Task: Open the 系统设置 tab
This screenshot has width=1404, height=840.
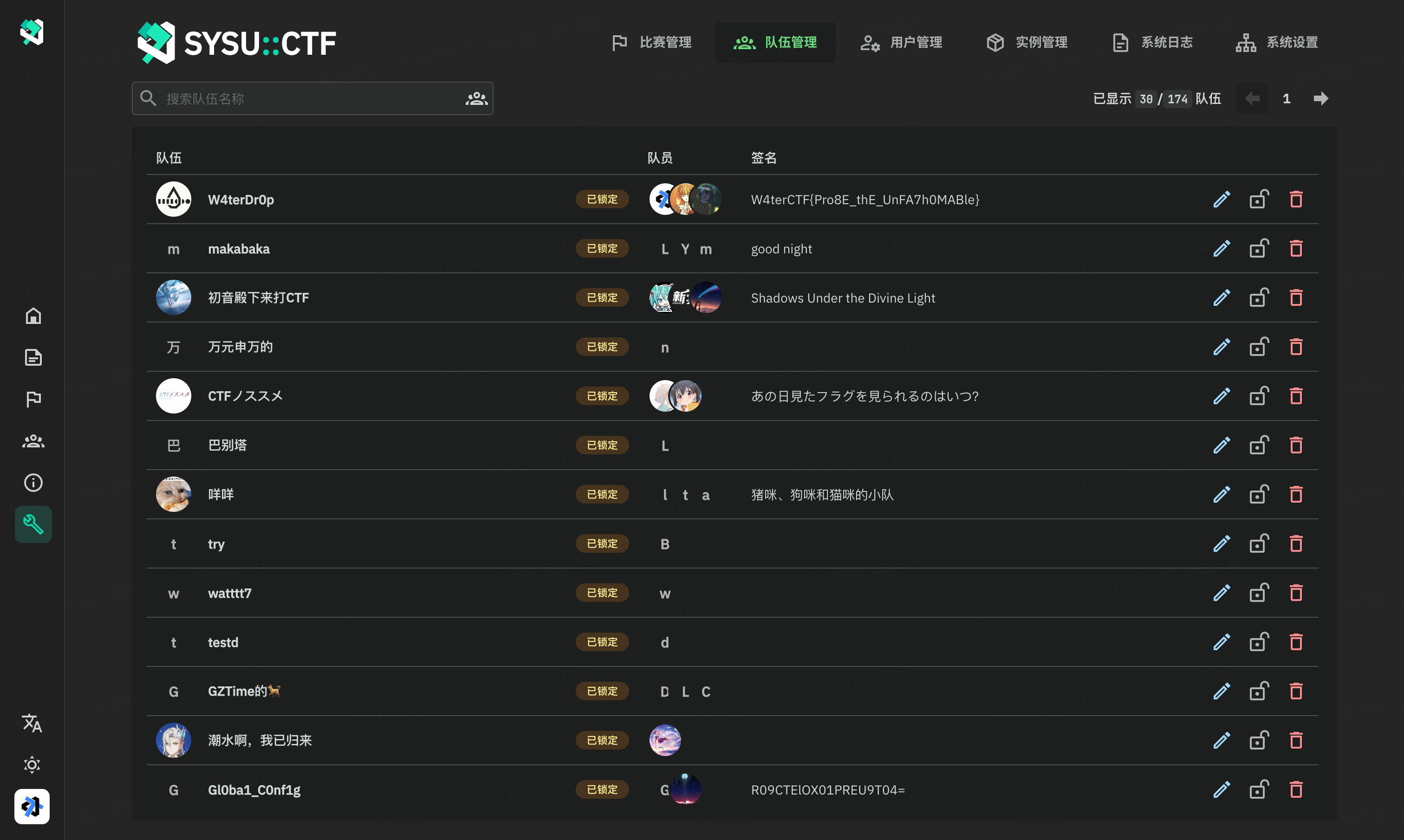Action: (1277, 42)
